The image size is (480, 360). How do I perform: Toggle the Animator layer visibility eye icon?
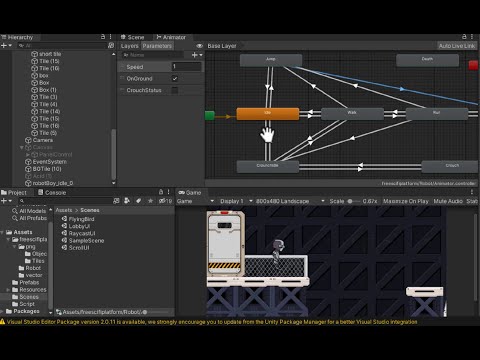point(199,46)
